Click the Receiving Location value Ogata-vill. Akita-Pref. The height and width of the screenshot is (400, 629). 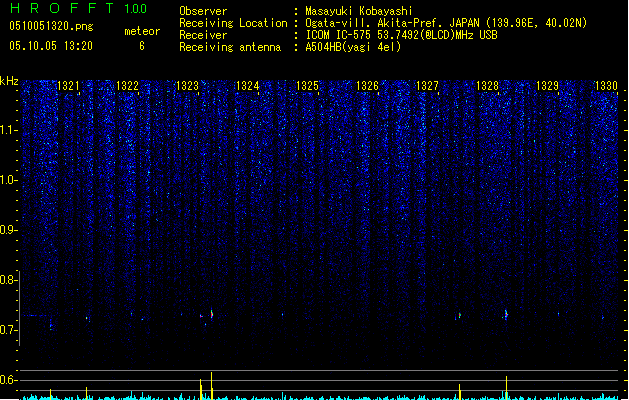[x=374, y=23]
